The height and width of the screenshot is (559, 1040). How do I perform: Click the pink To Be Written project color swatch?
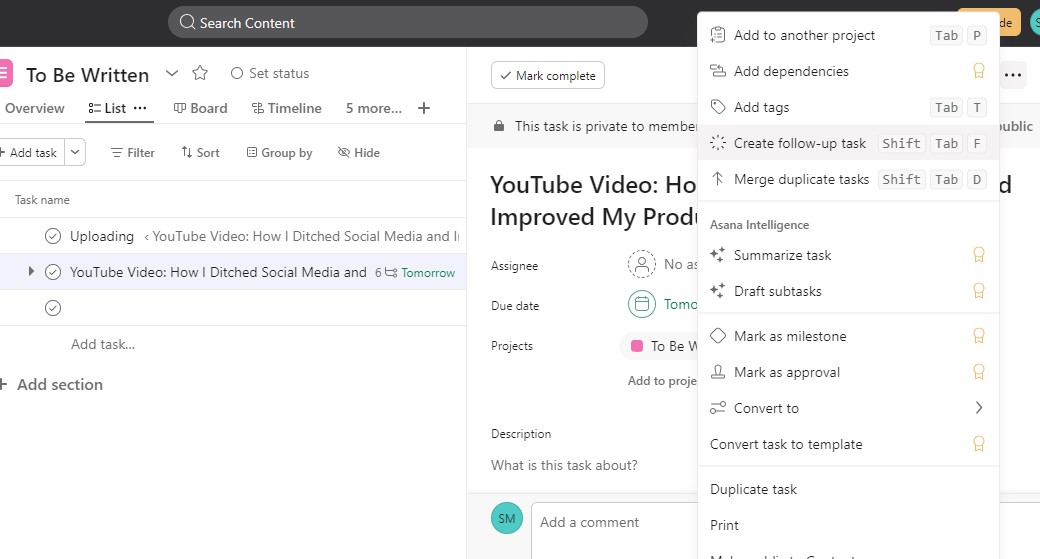pos(637,346)
